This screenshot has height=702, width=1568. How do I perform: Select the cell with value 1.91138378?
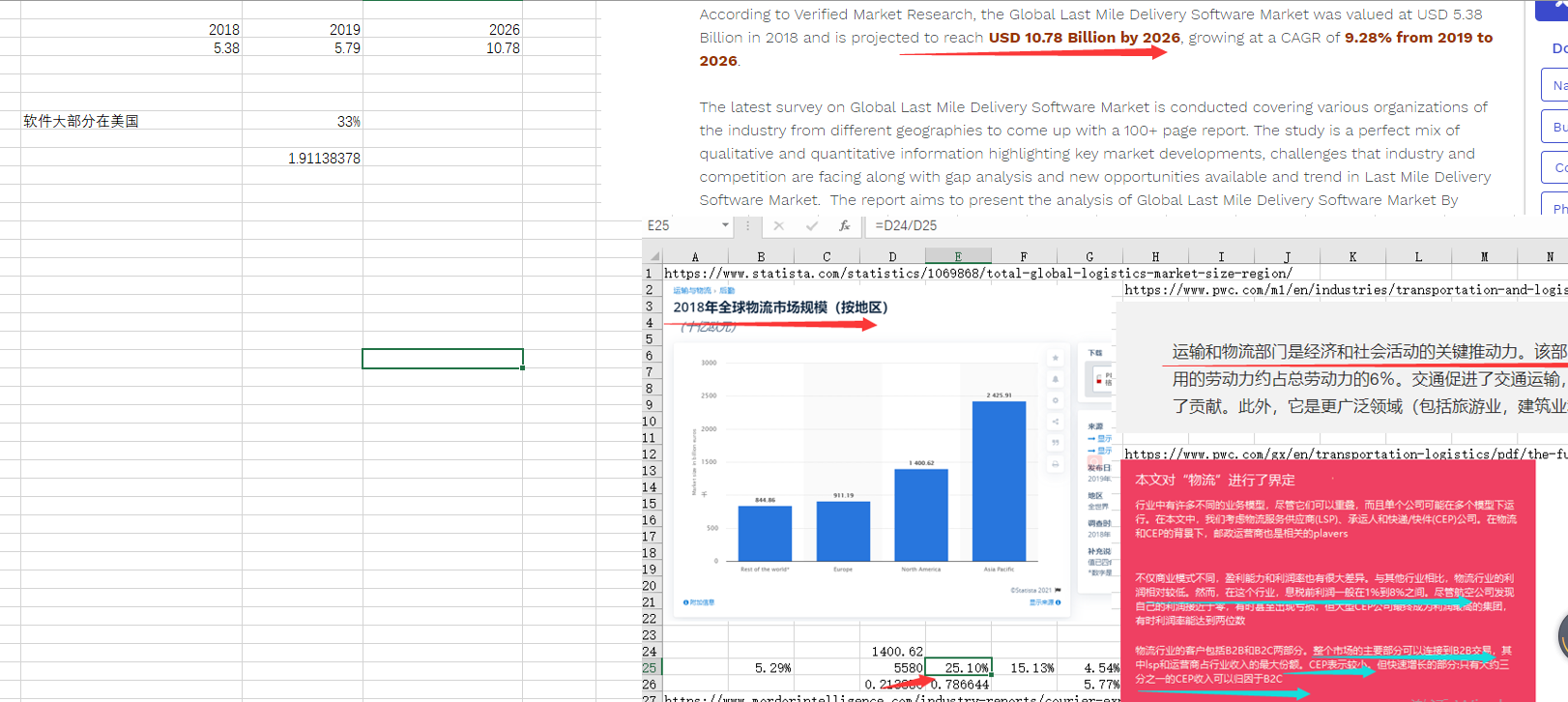click(x=303, y=158)
